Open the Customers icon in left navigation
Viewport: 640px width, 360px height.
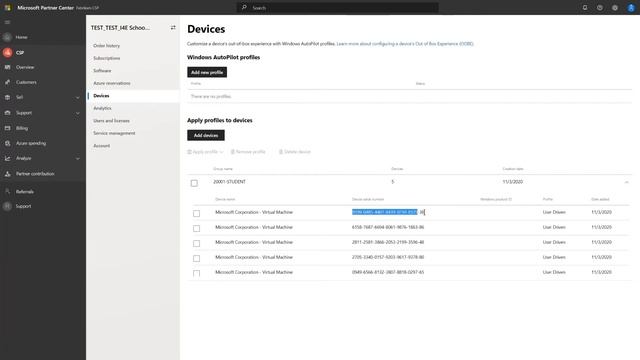pos(7,82)
